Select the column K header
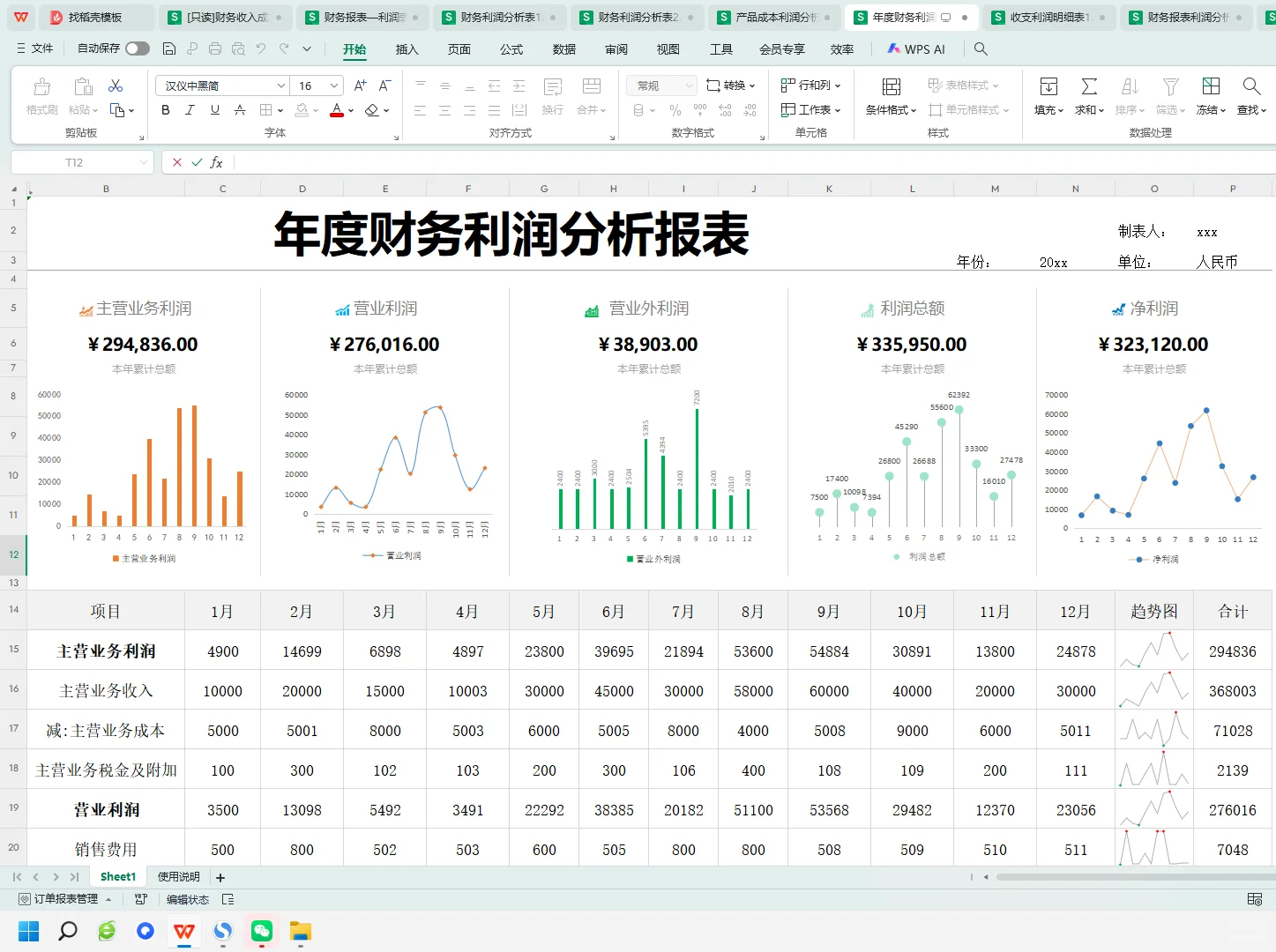1276x952 pixels. point(829,189)
